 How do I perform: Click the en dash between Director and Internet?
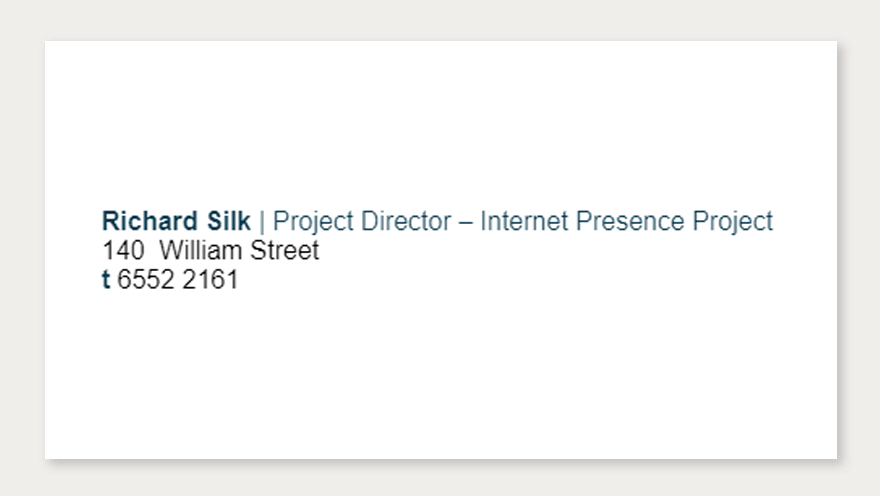pos(466,223)
